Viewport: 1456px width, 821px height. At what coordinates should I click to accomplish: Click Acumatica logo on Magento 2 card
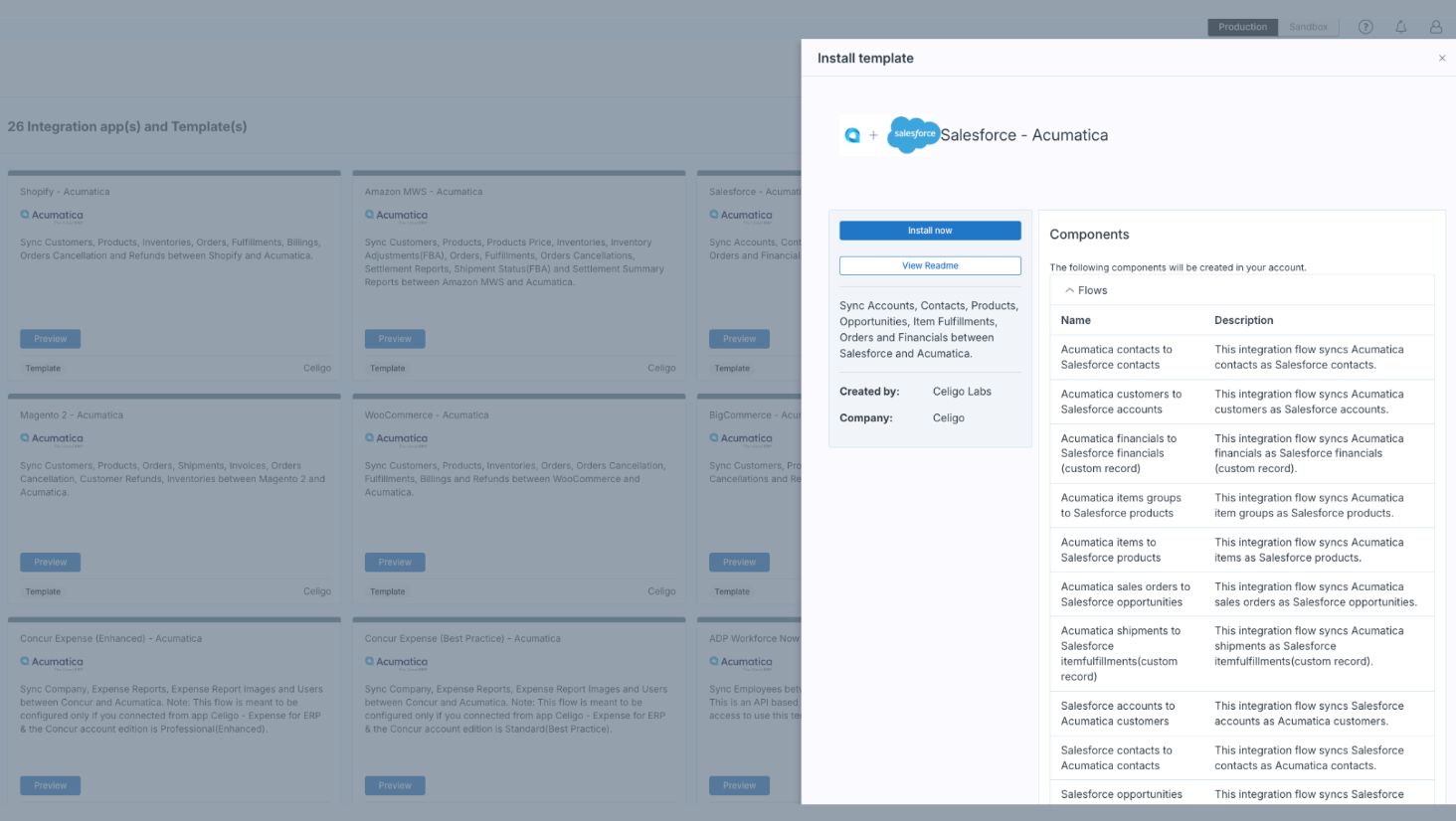[52, 439]
